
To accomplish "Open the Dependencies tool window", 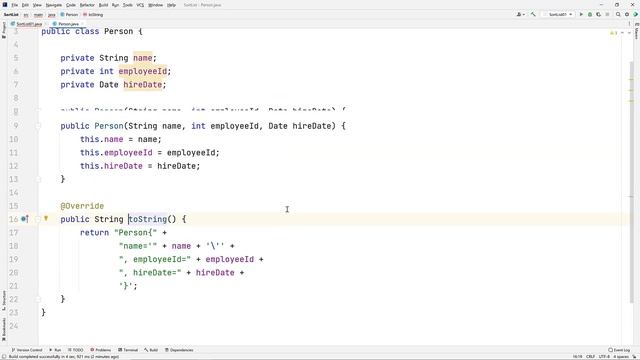I will point(179,350).
